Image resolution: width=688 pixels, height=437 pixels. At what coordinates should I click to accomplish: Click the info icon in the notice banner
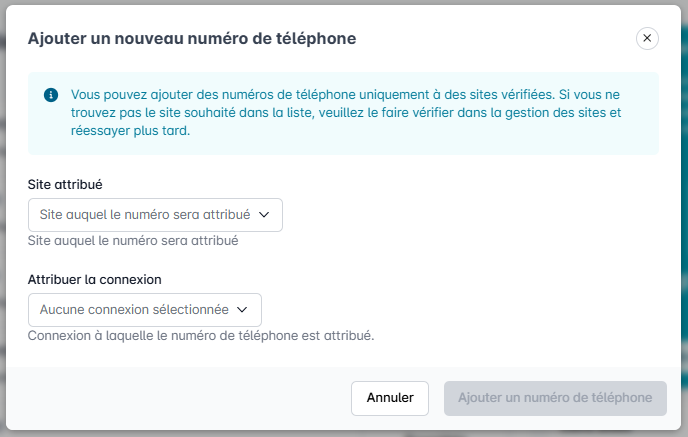(50, 94)
